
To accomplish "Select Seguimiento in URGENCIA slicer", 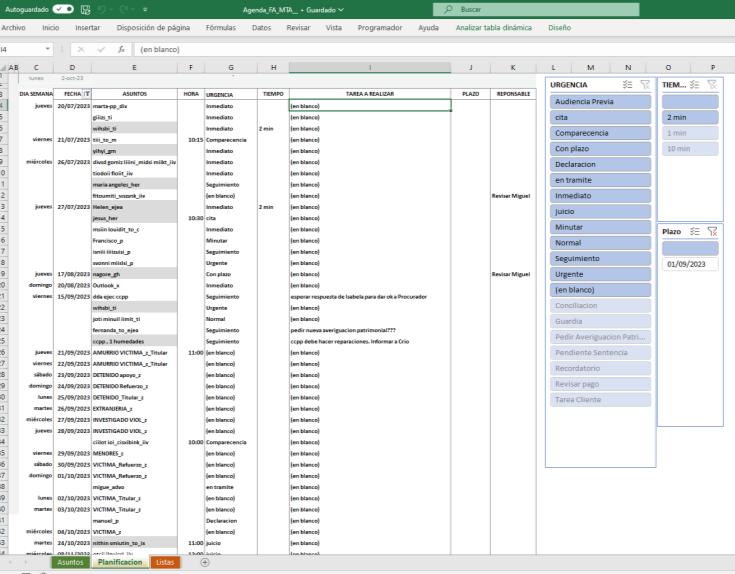I will (600, 258).
